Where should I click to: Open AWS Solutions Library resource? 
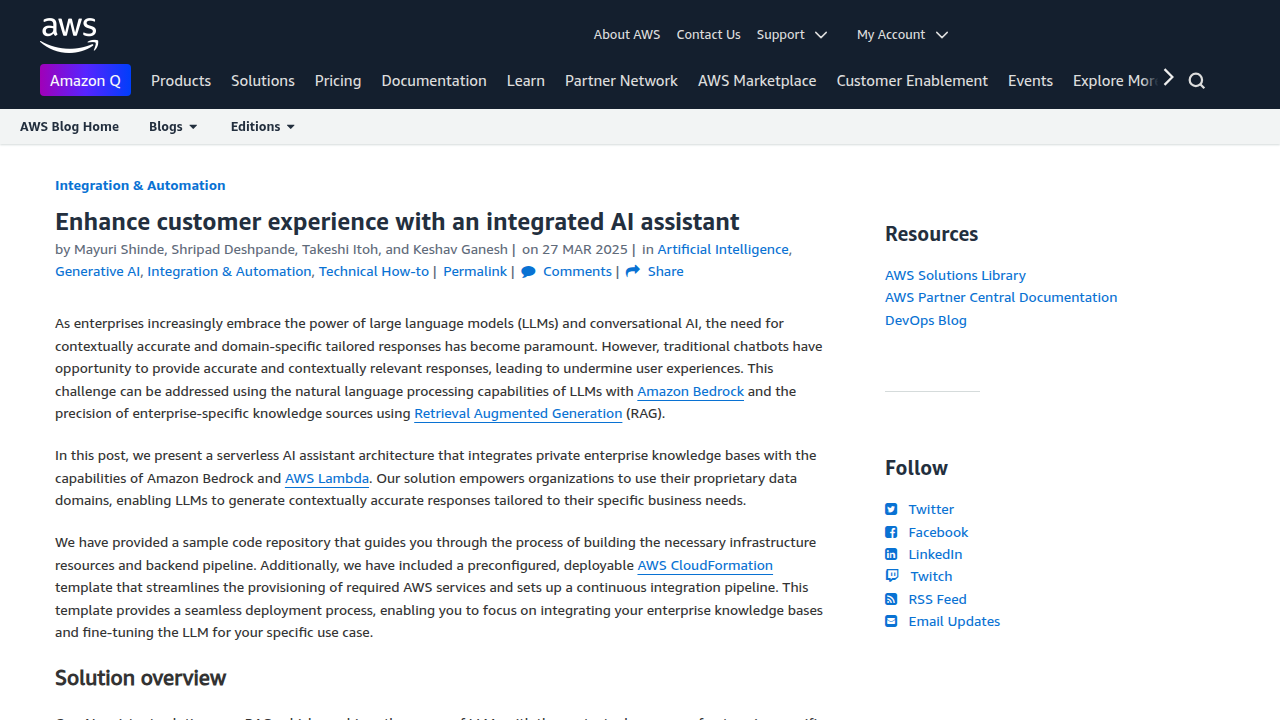pyautogui.click(x=955, y=275)
